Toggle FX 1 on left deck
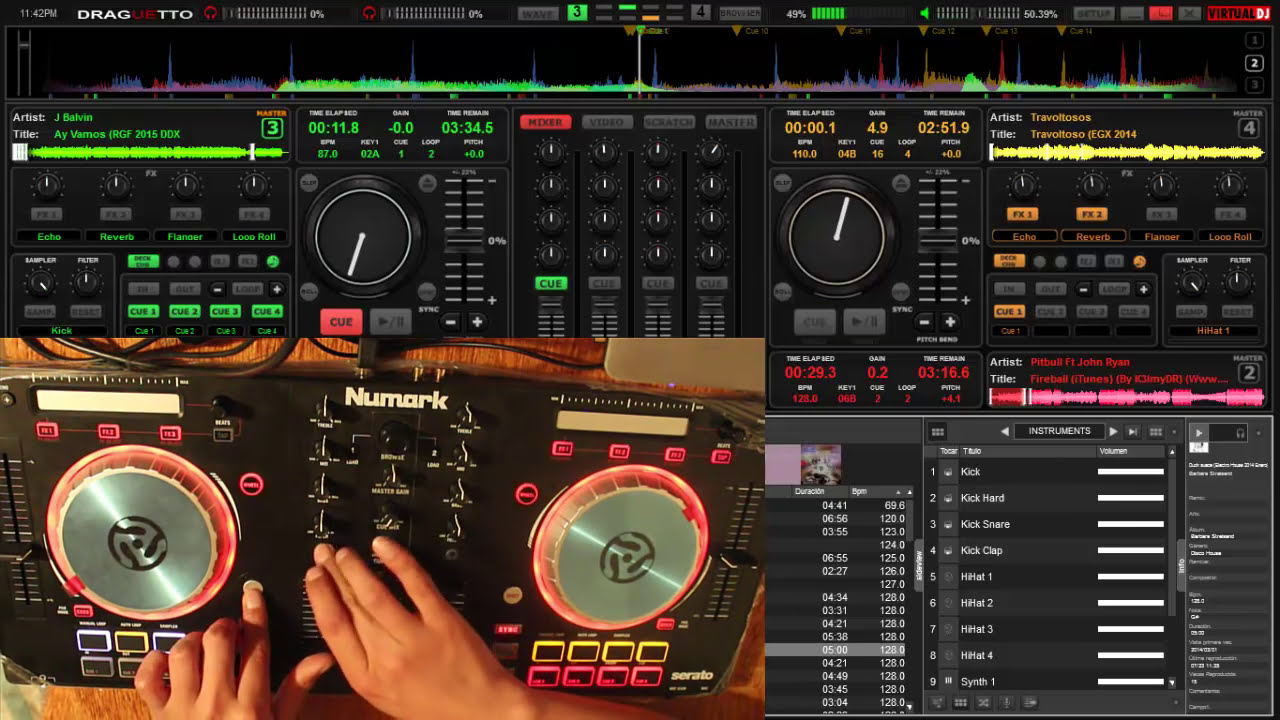This screenshot has height=720, width=1280. pyautogui.click(x=47, y=214)
